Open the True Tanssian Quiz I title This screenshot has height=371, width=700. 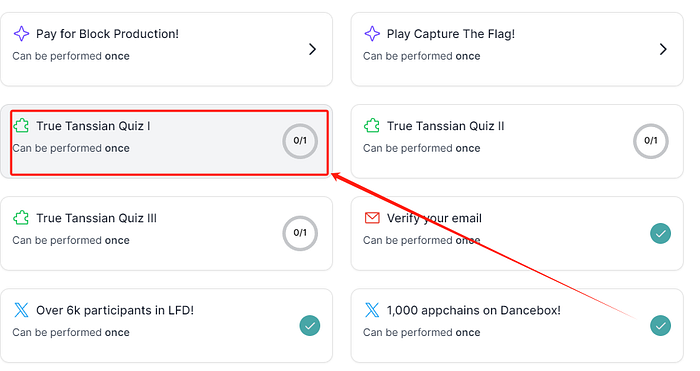93,126
